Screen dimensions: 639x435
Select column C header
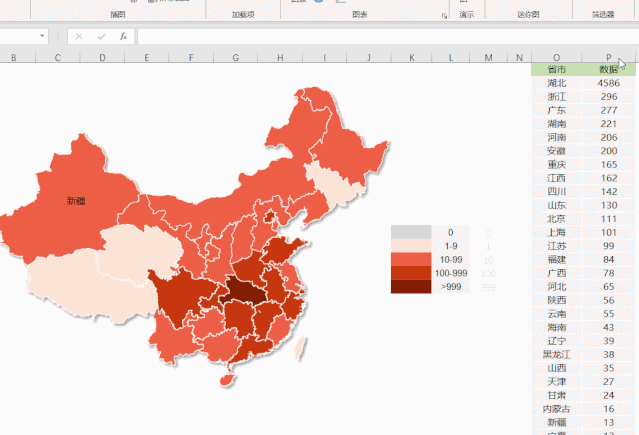click(58, 57)
